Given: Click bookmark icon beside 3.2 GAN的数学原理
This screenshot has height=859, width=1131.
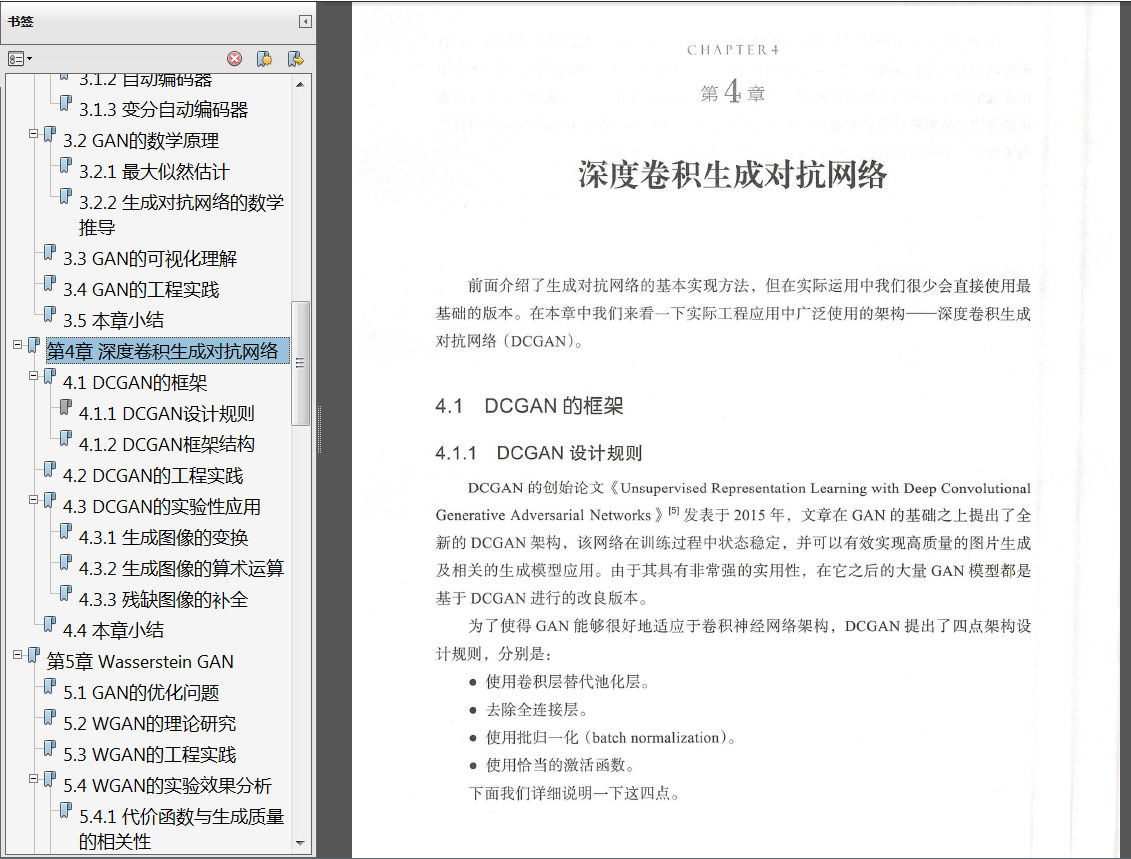Looking at the screenshot, I should click(x=50, y=134).
